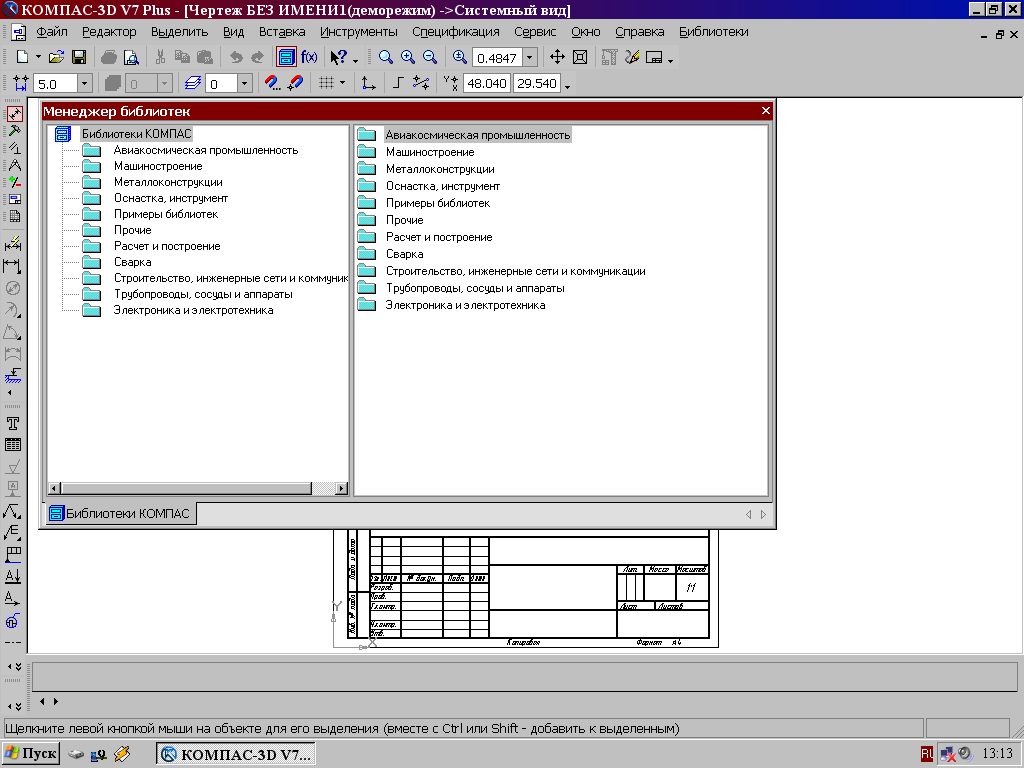Image resolution: width=1024 pixels, height=768 pixels.
Task: Click the RU language indicator in tray
Action: [x=927, y=754]
